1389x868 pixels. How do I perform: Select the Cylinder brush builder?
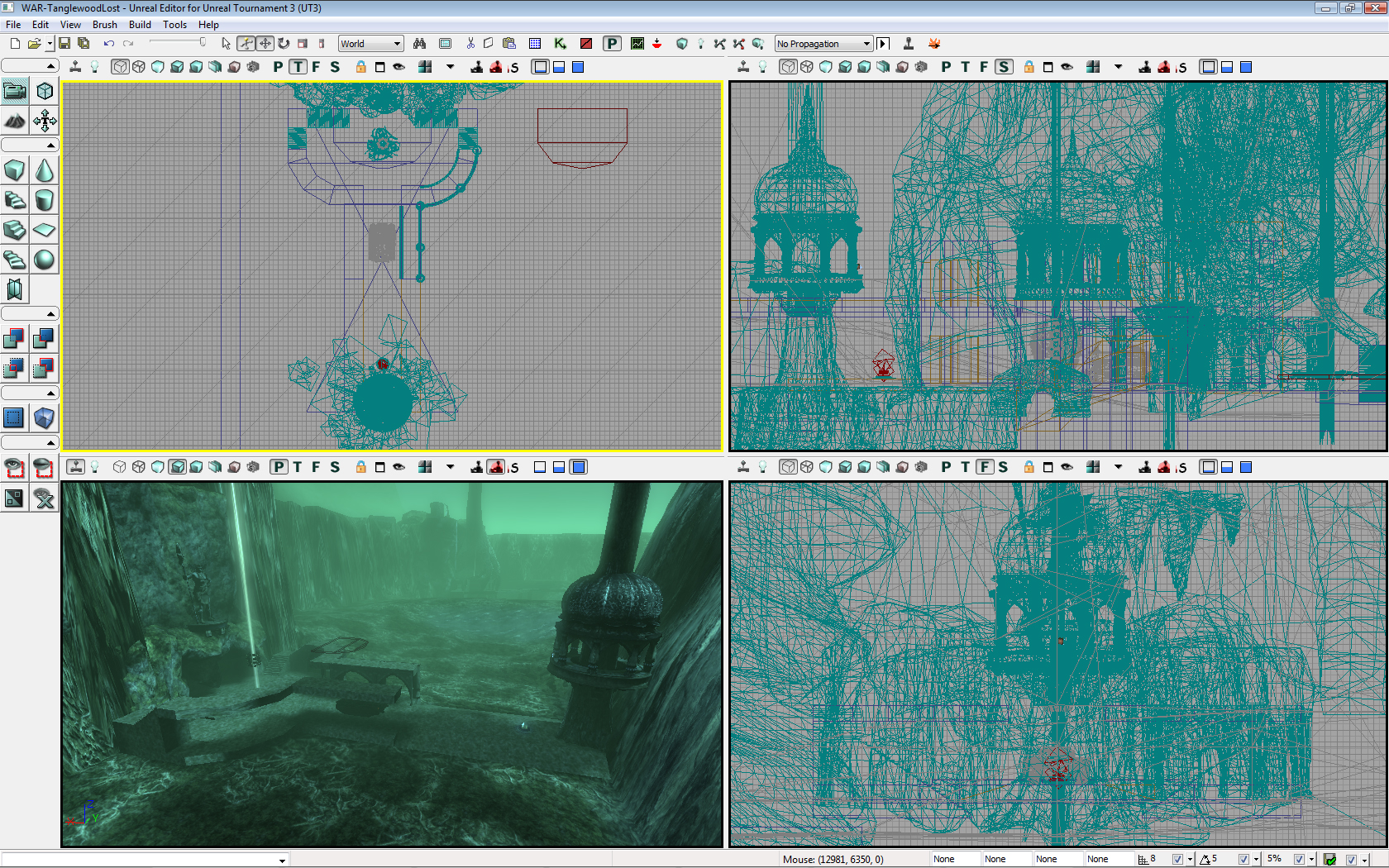coord(45,200)
